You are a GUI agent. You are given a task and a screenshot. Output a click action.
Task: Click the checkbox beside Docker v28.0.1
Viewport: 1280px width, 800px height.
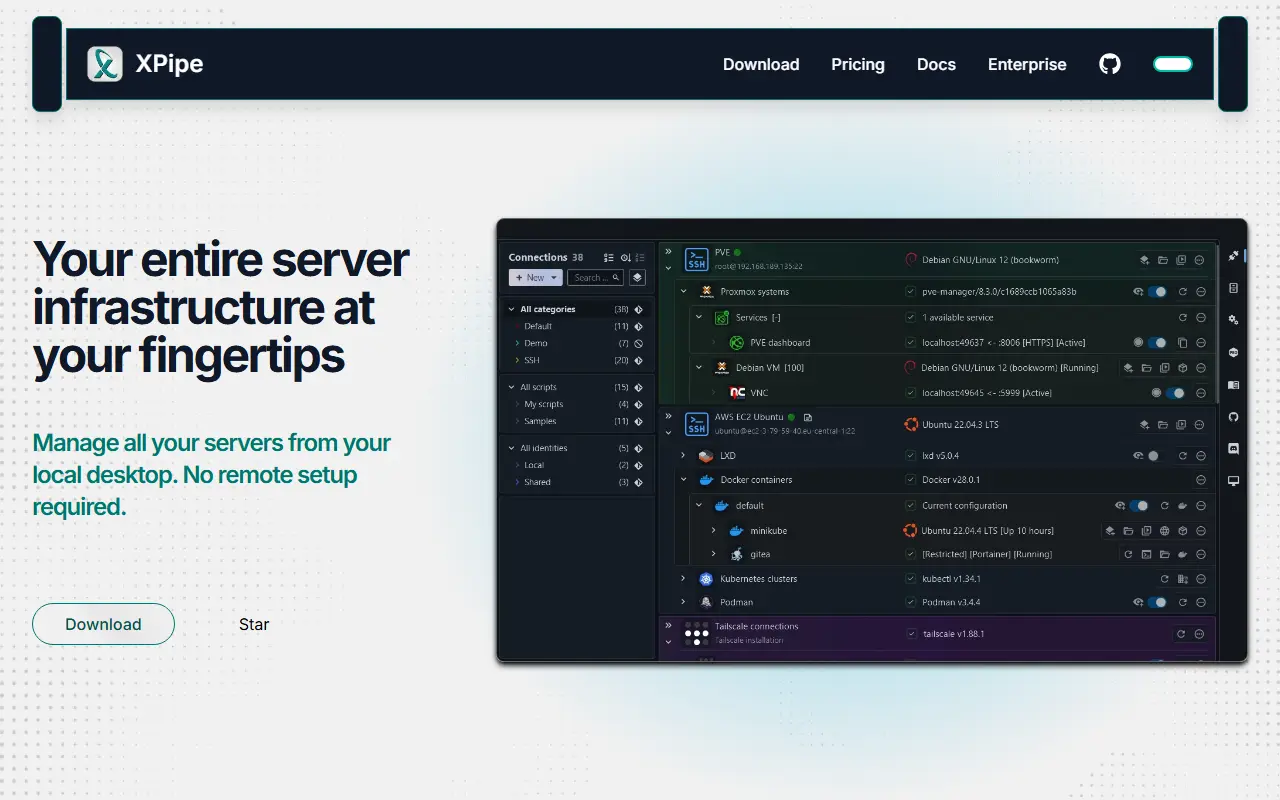(x=910, y=480)
